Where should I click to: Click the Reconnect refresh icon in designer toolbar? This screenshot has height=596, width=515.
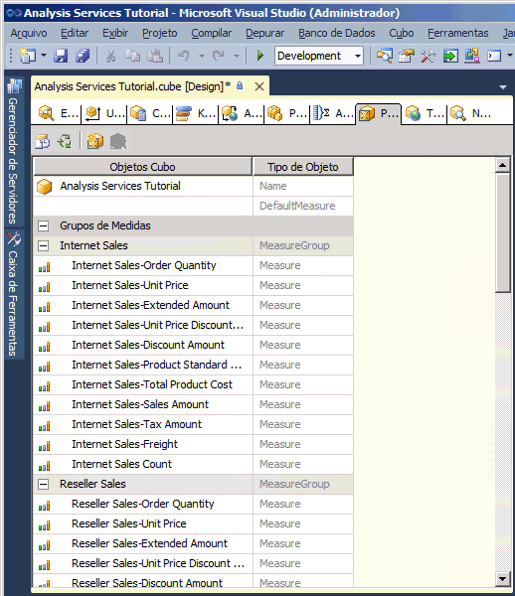(x=65, y=141)
